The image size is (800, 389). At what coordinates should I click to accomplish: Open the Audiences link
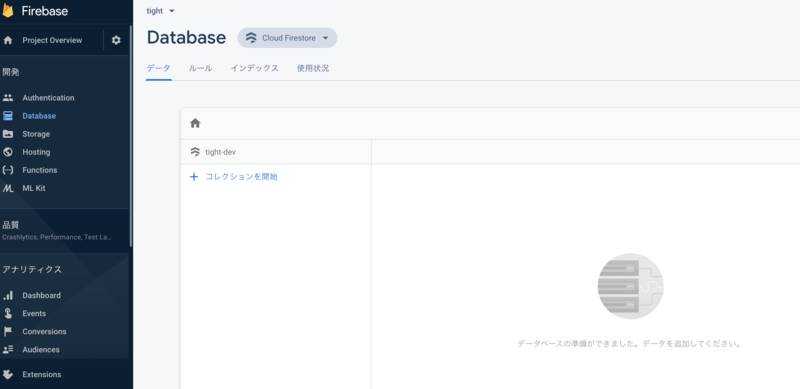coord(41,350)
